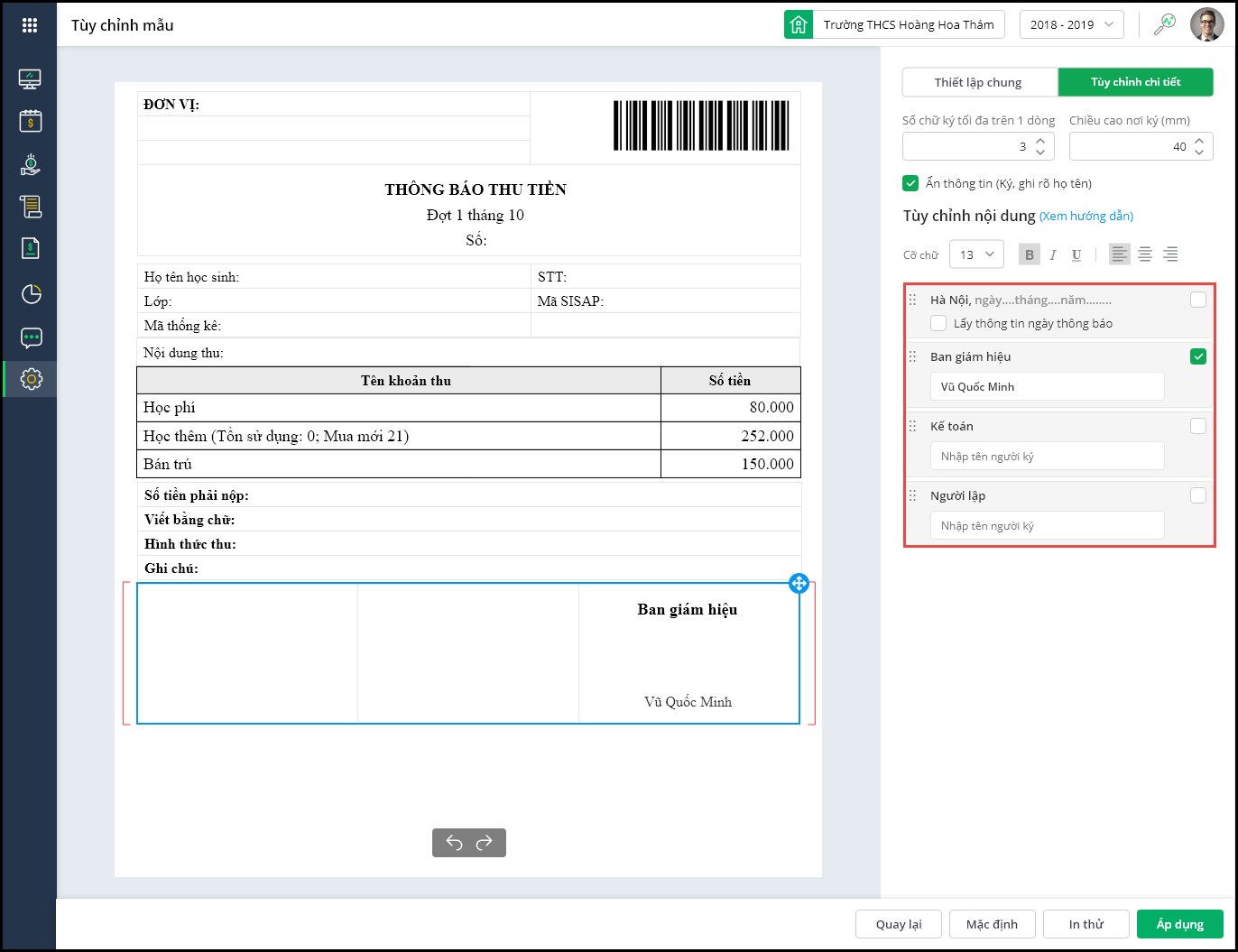Open the monitor dashboard sidebar icon
The height and width of the screenshot is (952, 1238).
pyautogui.click(x=31, y=79)
